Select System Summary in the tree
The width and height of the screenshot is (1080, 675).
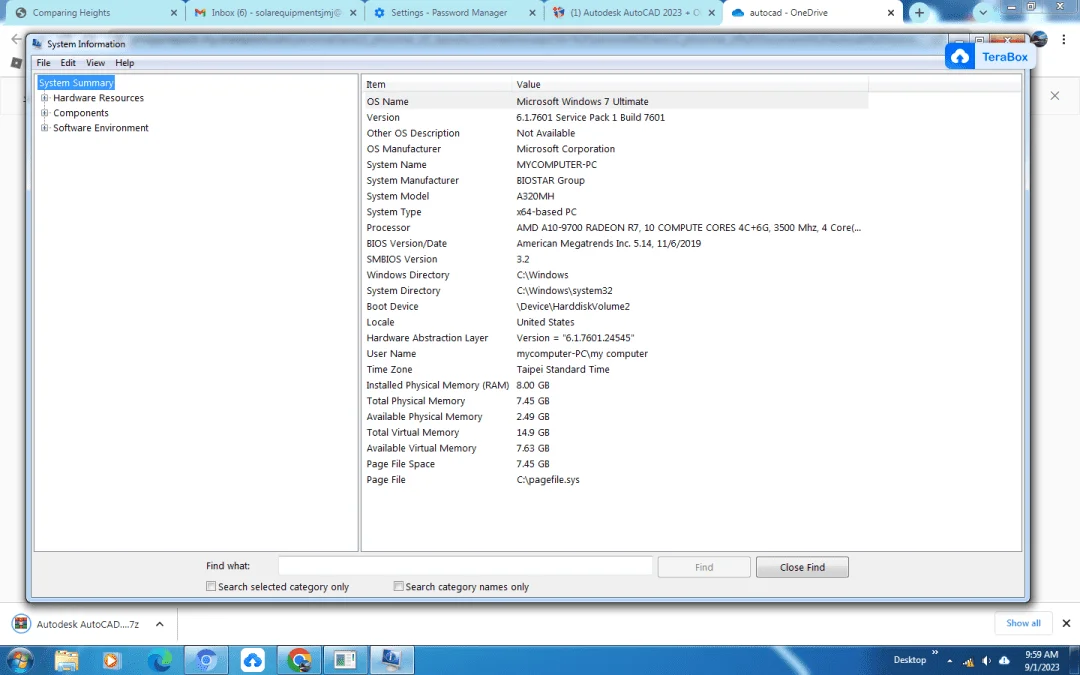coord(76,83)
